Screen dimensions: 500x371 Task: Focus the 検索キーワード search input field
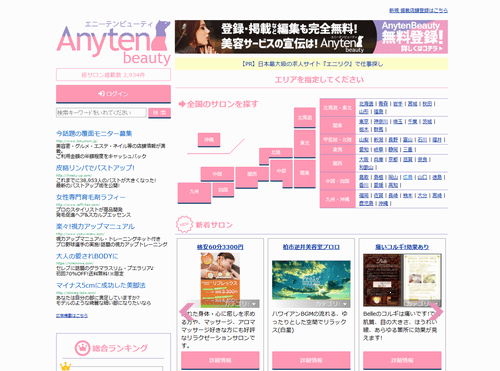click(101, 113)
